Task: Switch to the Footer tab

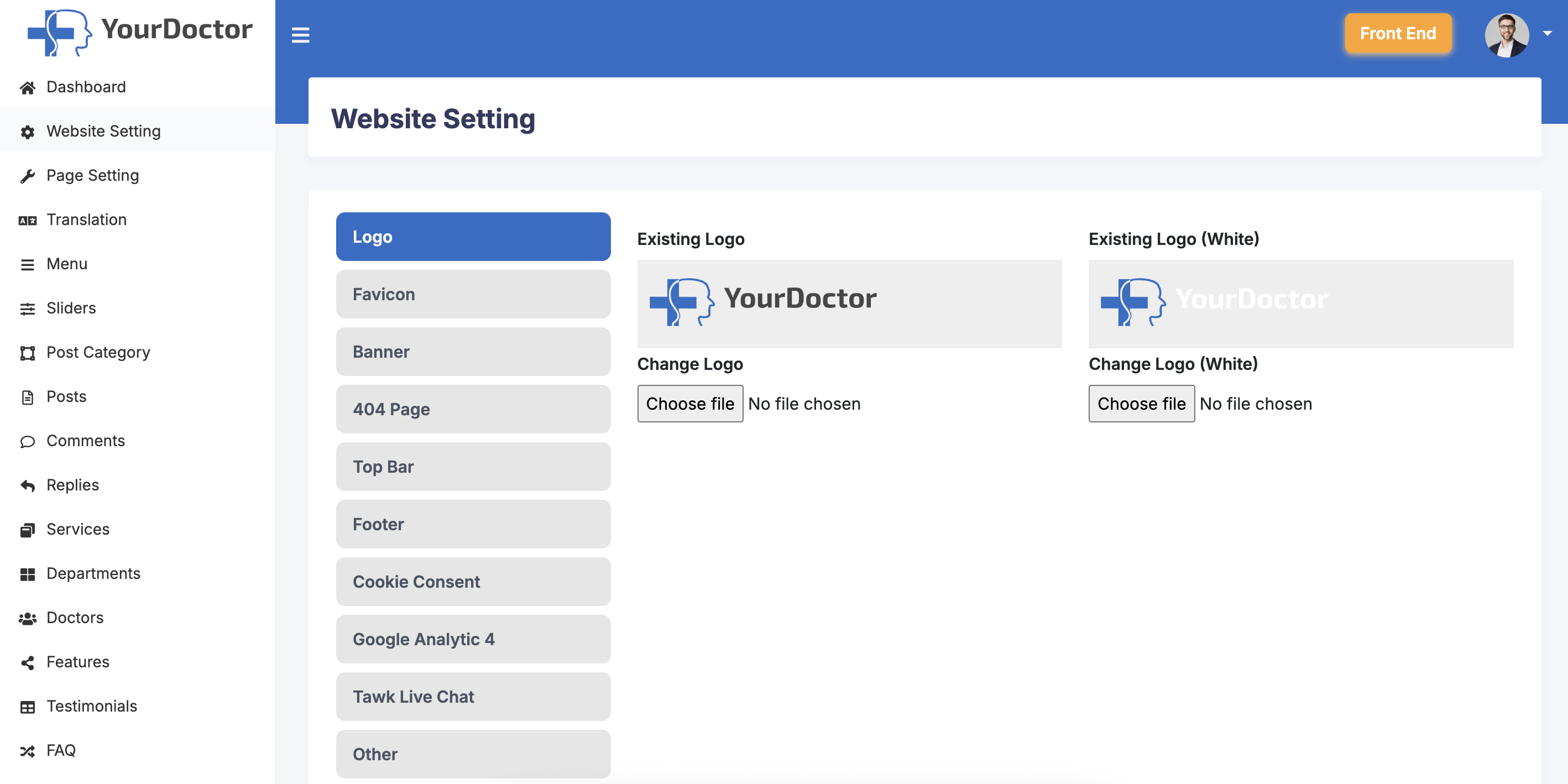Action: tap(473, 524)
